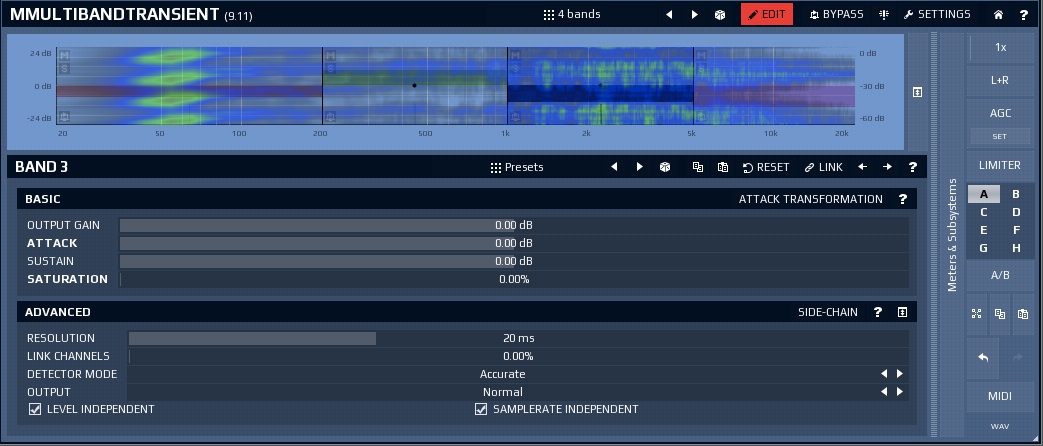The image size is (1043, 446).
Task: Adjust the ATTACK slider
Action: coord(514,243)
